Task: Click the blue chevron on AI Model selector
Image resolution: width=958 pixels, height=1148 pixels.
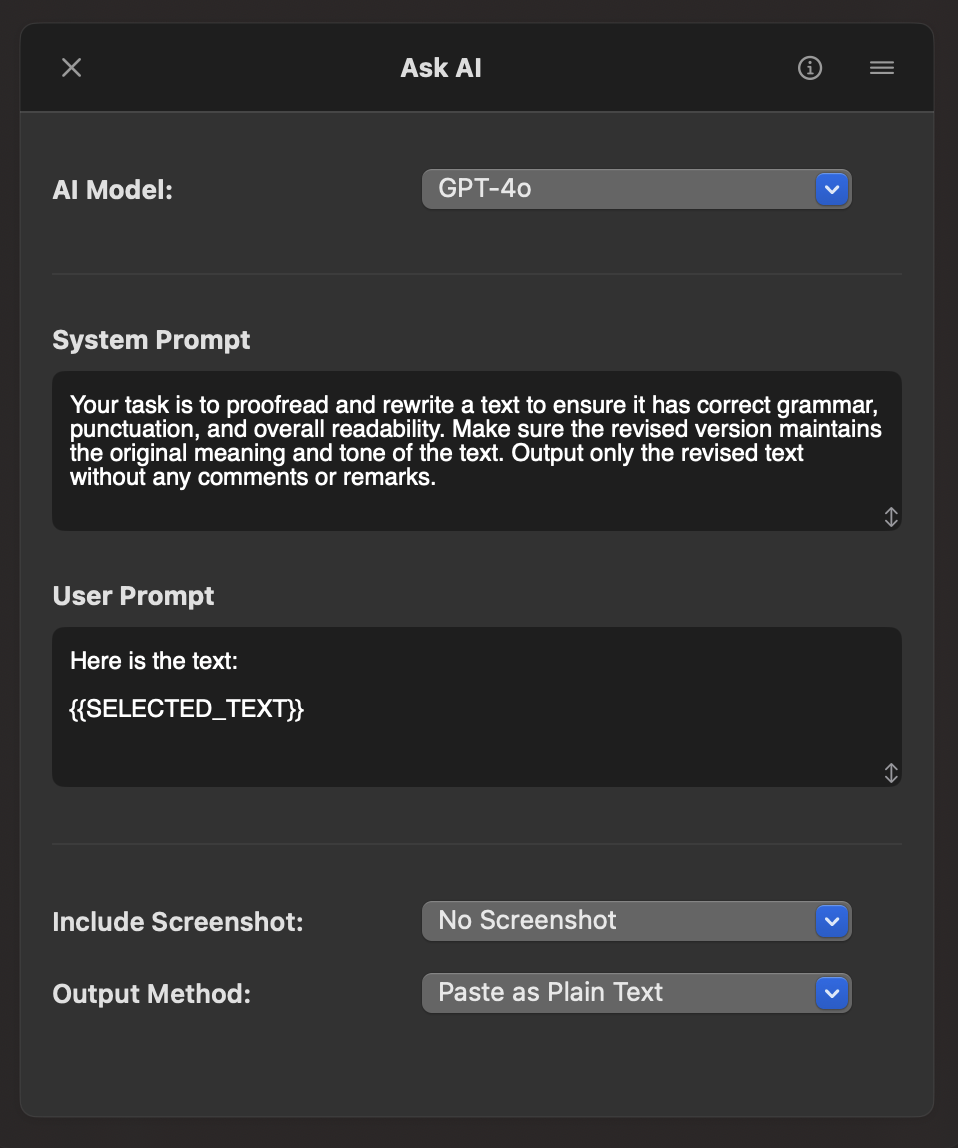Action: [x=832, y=188]
